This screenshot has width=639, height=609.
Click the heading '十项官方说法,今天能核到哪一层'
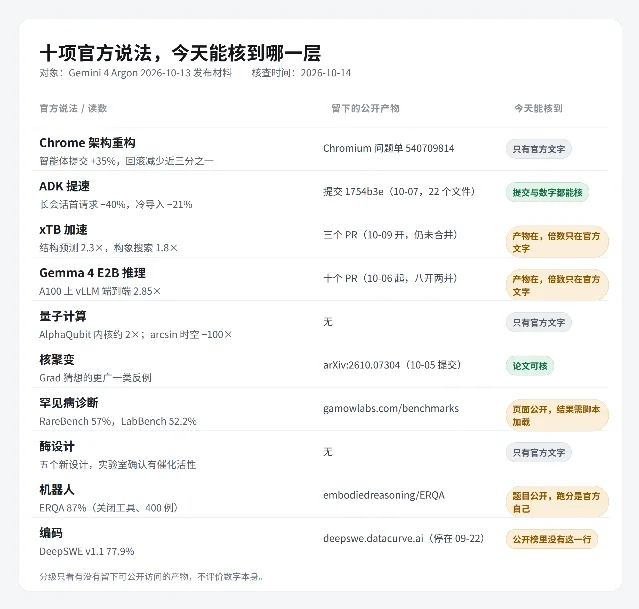(180, 53)
